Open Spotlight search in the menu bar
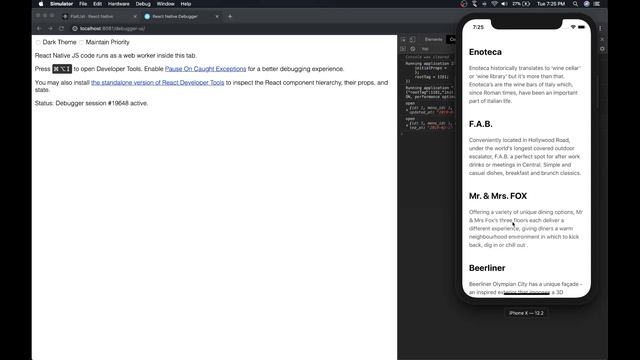This screenshot has width=640, height=360. coord(575,4)
